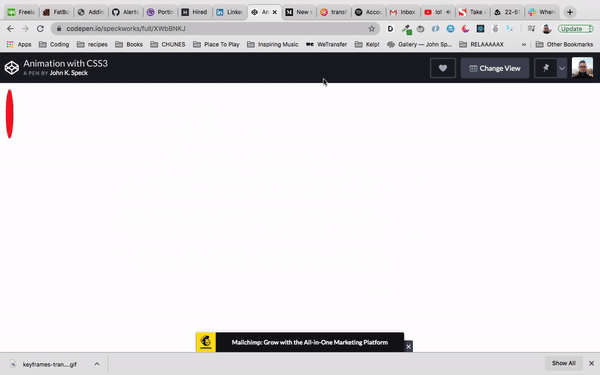Open the WeTransfer bookmark

(x=326, y=44)
